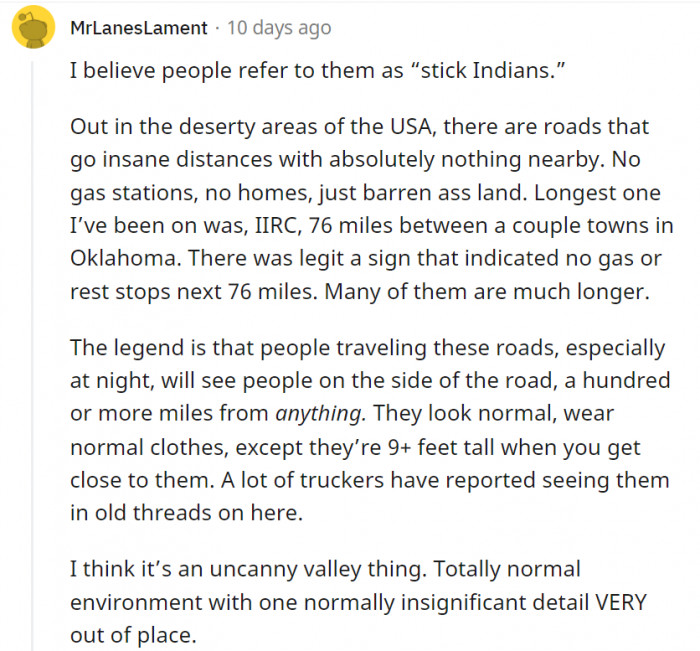Screen dimensions: 700x651
Task: Visit the MrLanesLament user profile link
Action: point(139,28)
